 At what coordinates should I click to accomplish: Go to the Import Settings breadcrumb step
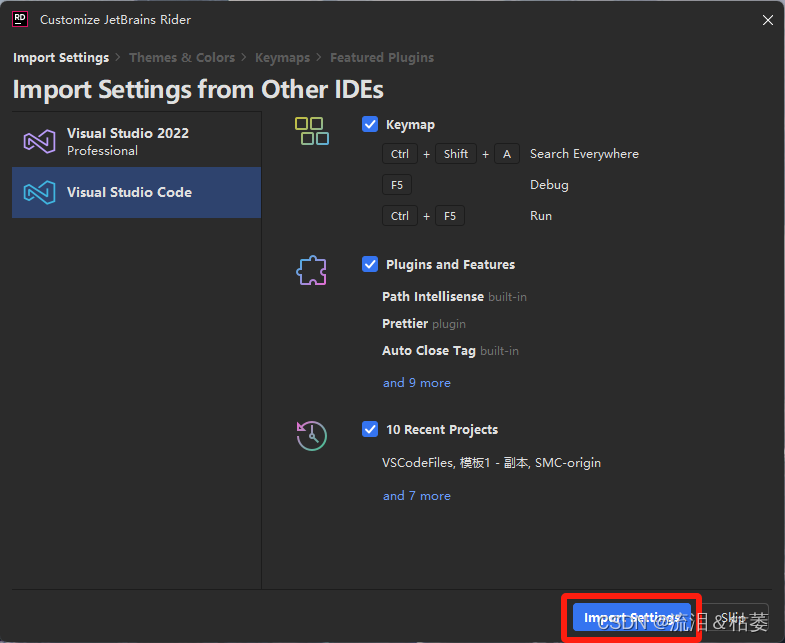tap(61, 58)
